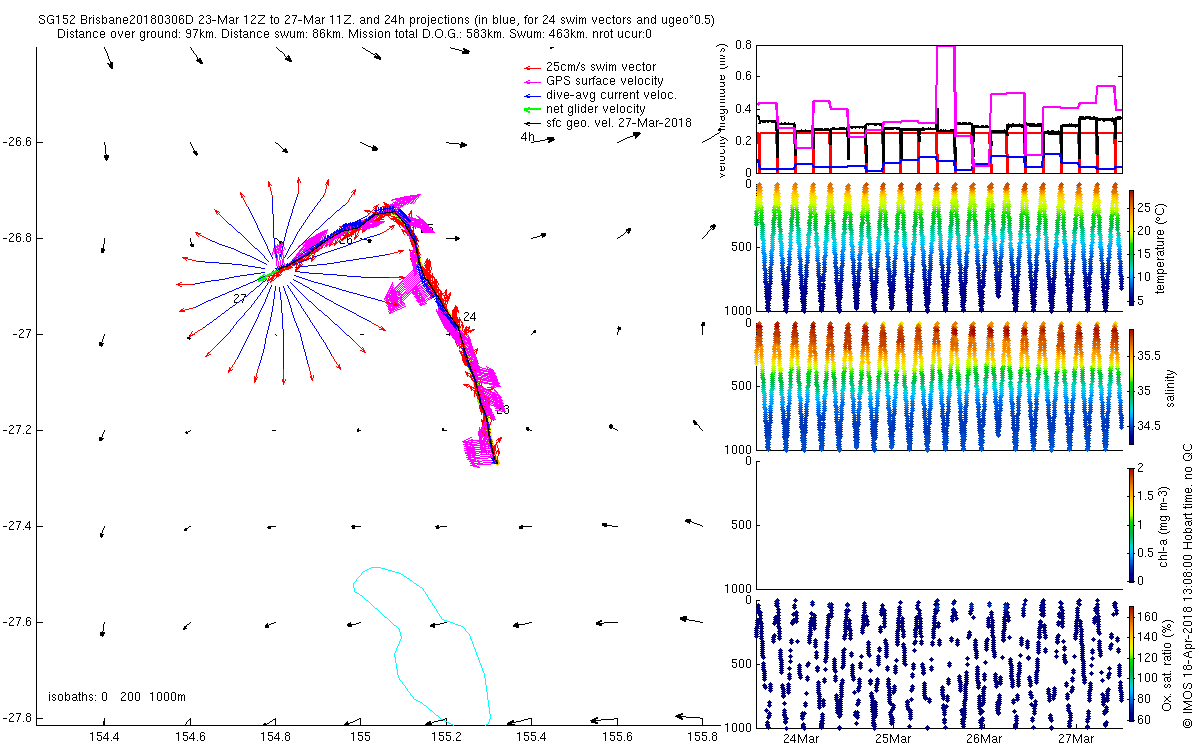Click the 0.8 tick on velocity plot

pos(741,46)
